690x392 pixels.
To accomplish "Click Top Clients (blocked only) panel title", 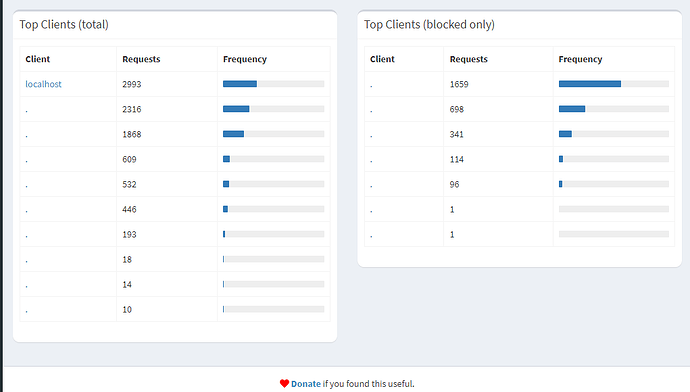I will 429,25.
